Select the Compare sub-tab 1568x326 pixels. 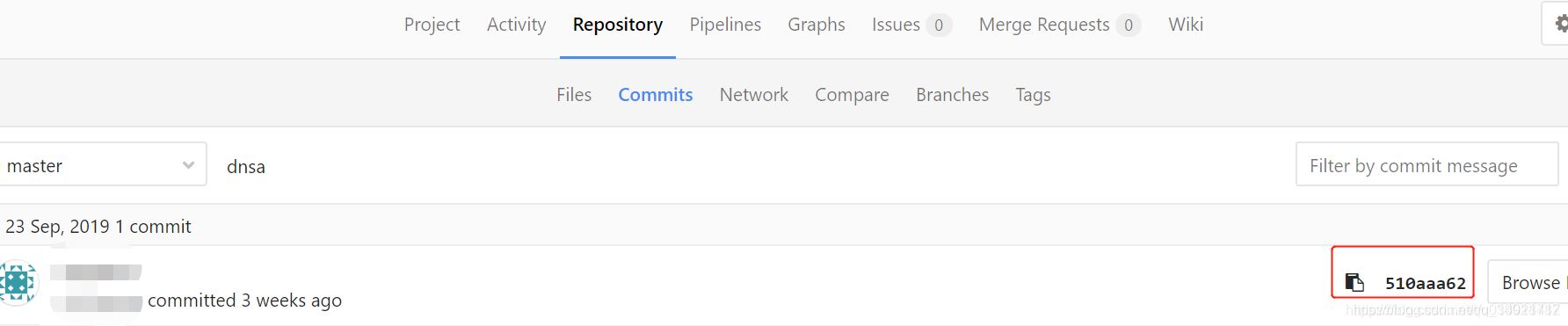[852, 94]
